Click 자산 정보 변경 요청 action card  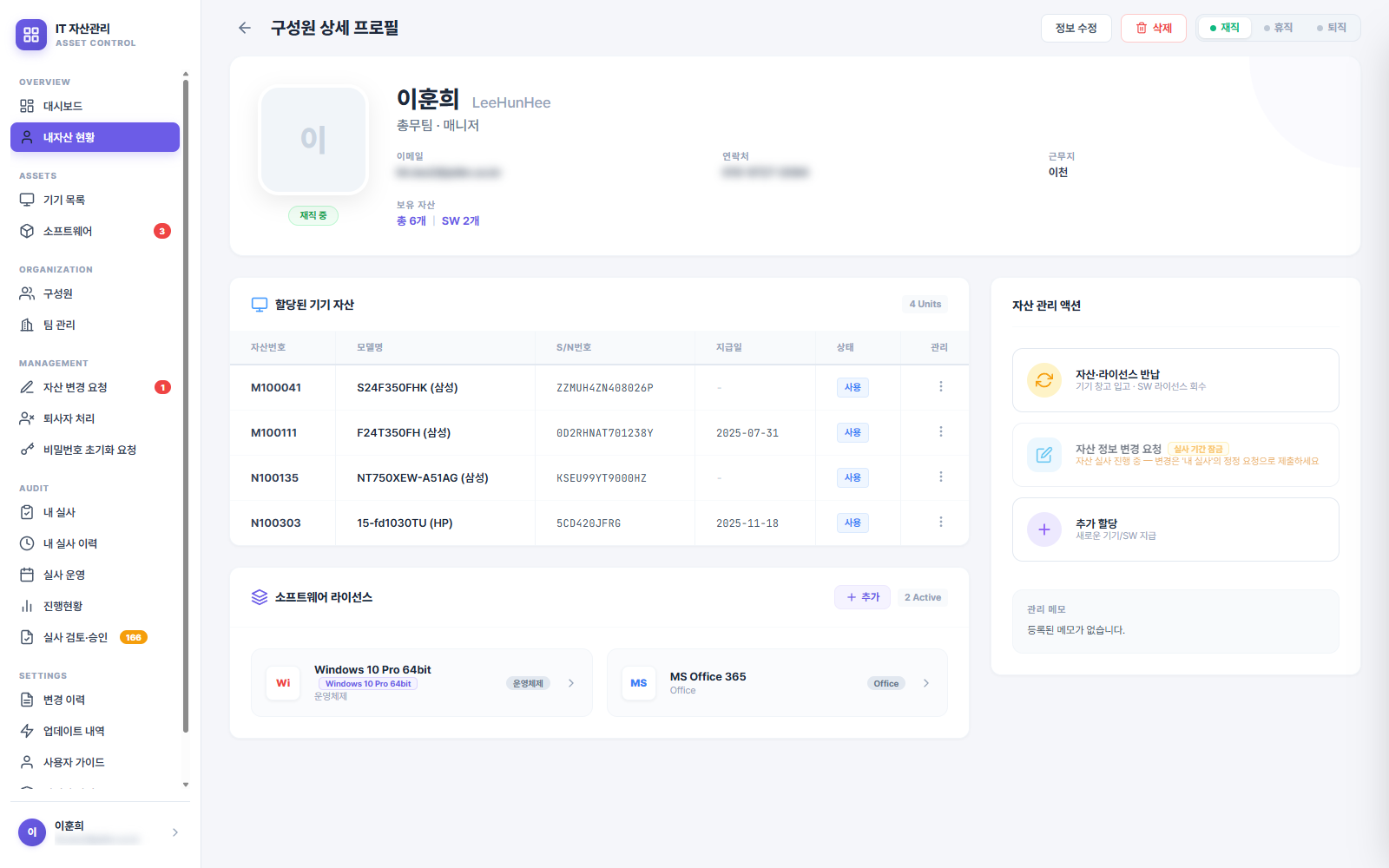click(x=1175, y=455)
